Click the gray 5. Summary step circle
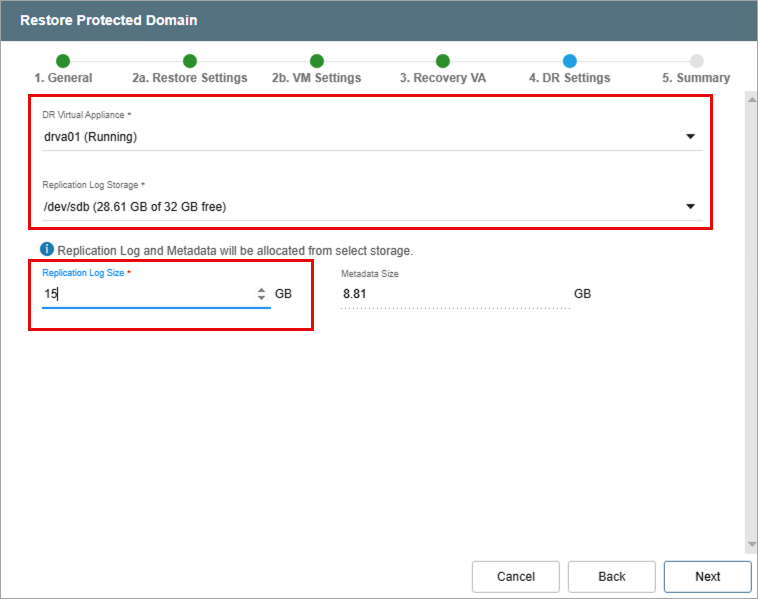Image resolution: width=758 pixels, height=599 pixels. pyautogui.click(x=696, y=61)
